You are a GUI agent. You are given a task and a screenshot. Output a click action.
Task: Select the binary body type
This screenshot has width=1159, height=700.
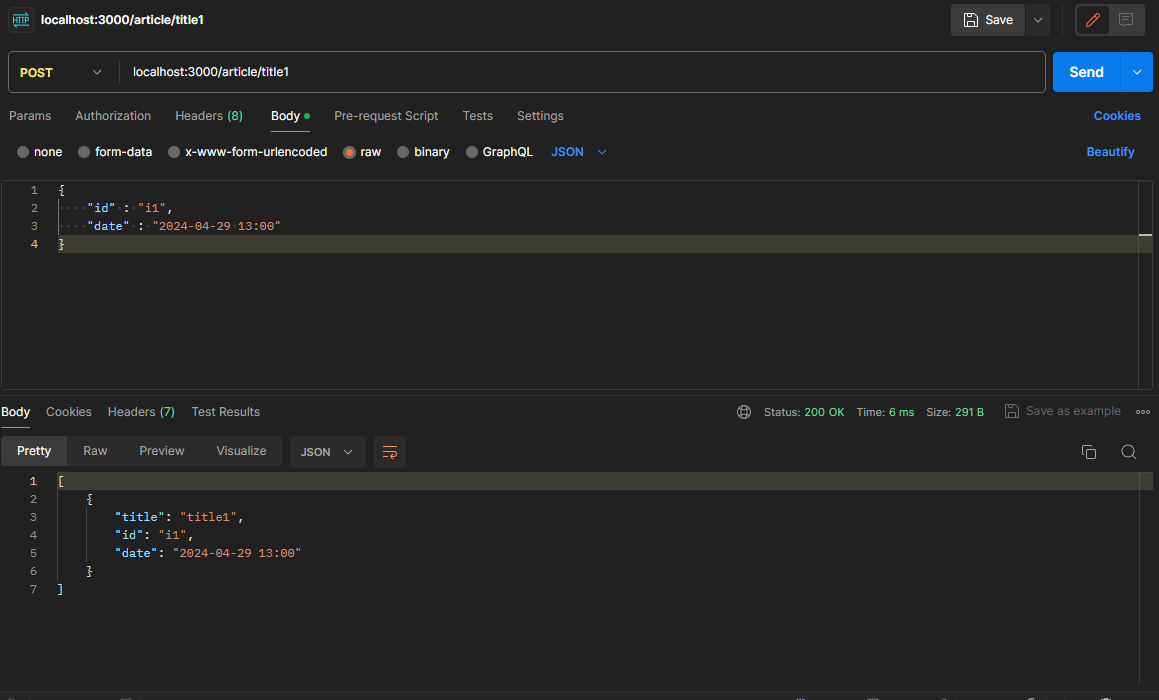424,152
